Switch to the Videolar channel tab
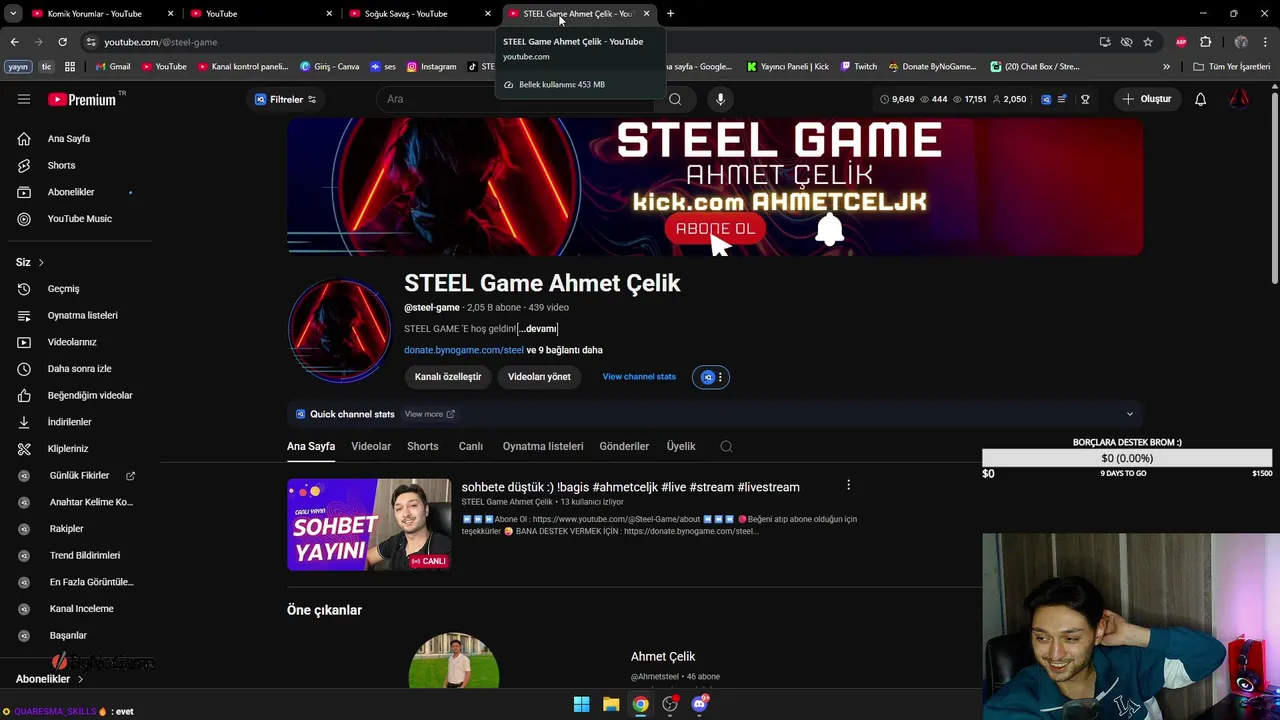Viewport: 1280px width, 720px height. tap(371, 446)
